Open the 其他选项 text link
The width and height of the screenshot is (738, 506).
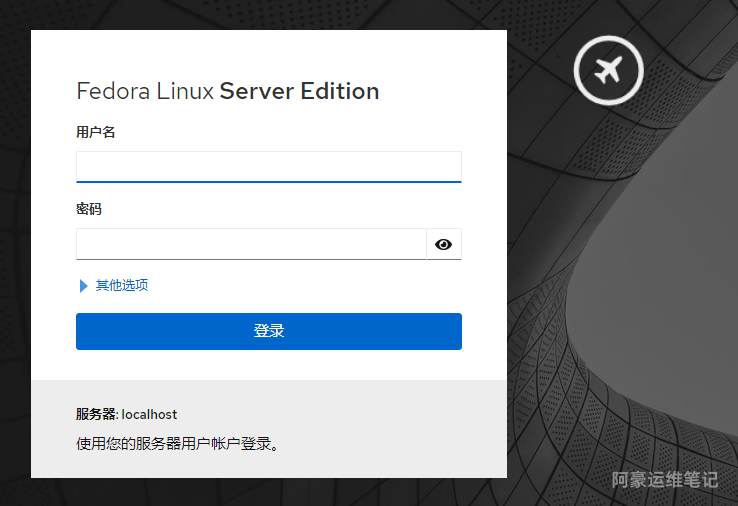point(121,285)
